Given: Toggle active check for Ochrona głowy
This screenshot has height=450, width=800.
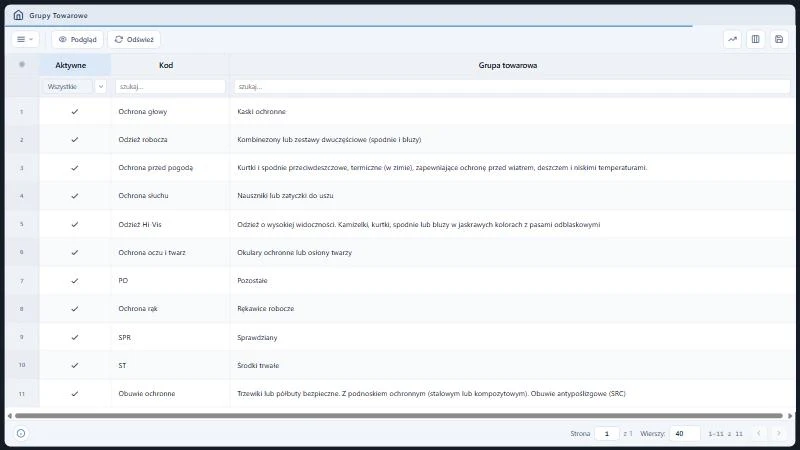Looking at the screenshot, I should (x=75, y=111).
